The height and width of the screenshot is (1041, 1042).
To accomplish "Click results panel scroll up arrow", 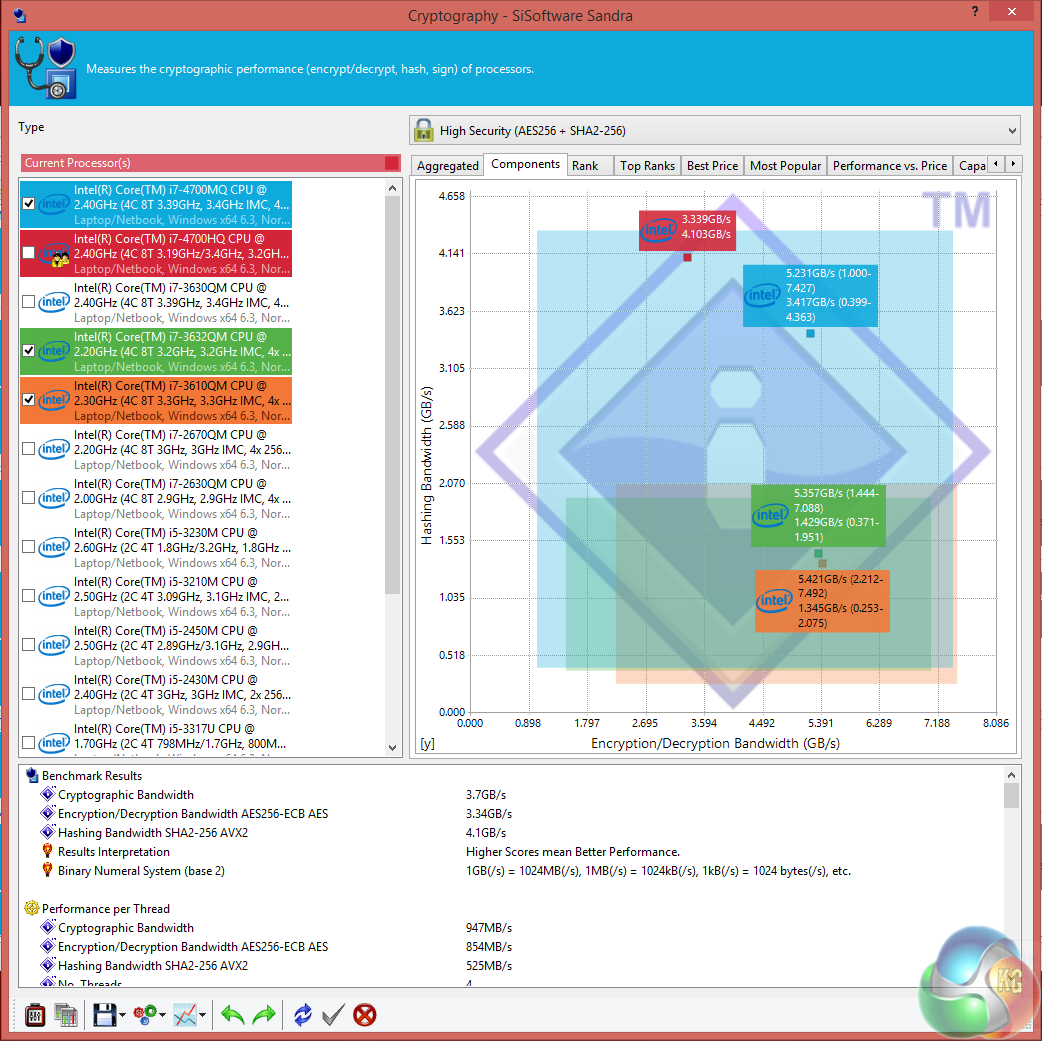I will pos(1011,775).
